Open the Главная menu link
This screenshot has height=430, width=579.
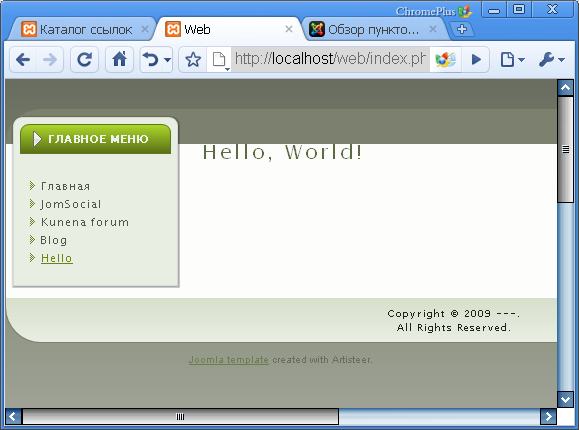pyautogui.click(x=65, y=186)
